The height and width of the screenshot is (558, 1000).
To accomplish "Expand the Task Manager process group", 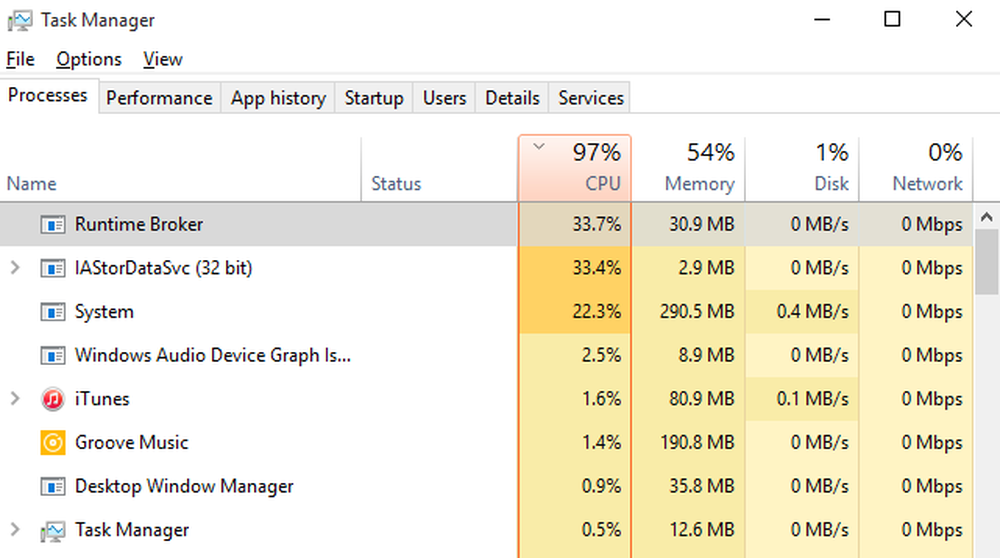I will (x=15, y=530).
